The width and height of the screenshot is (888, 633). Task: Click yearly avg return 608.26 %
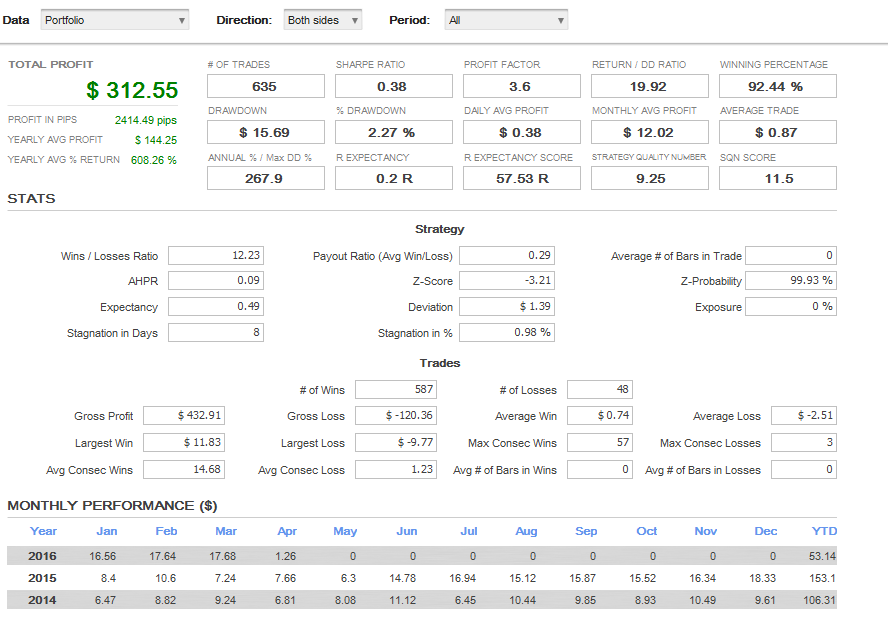pyautogui.click(x=153, y=160)
